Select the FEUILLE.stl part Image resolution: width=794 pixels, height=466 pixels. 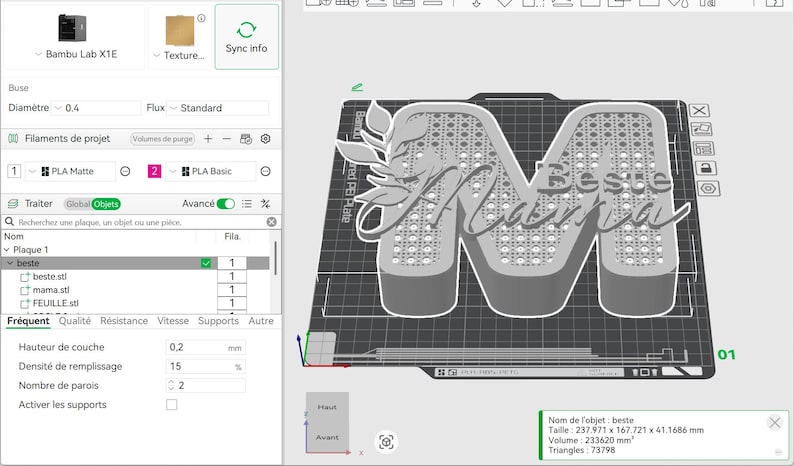pyautogui.click(x=56, y=303)
